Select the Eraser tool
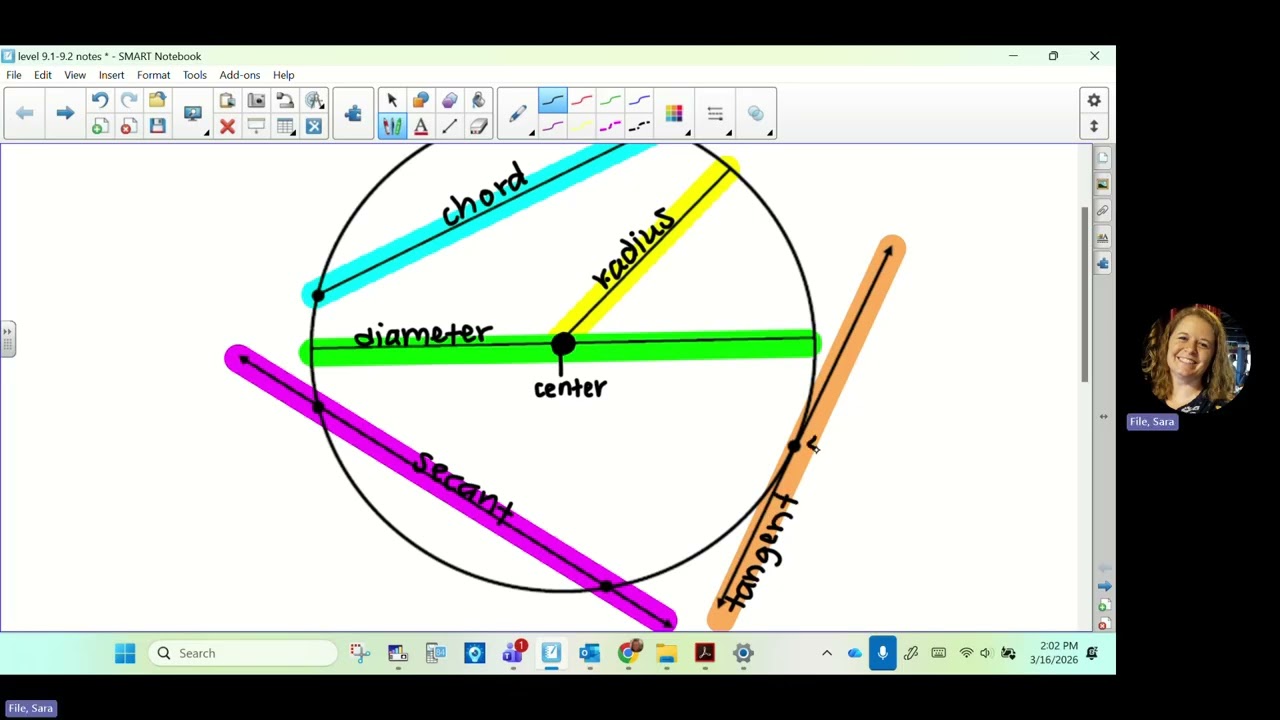This screenshot has height=720, width=1280. point(478,126)
